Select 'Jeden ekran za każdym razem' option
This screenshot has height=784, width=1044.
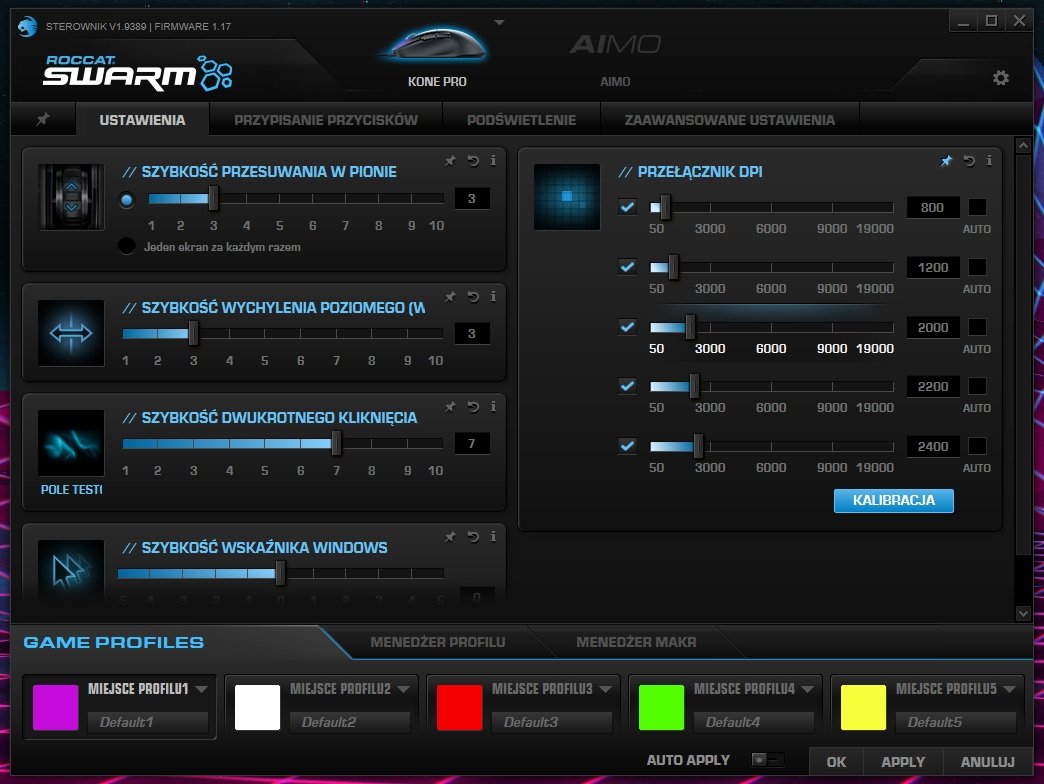[127, 246]
